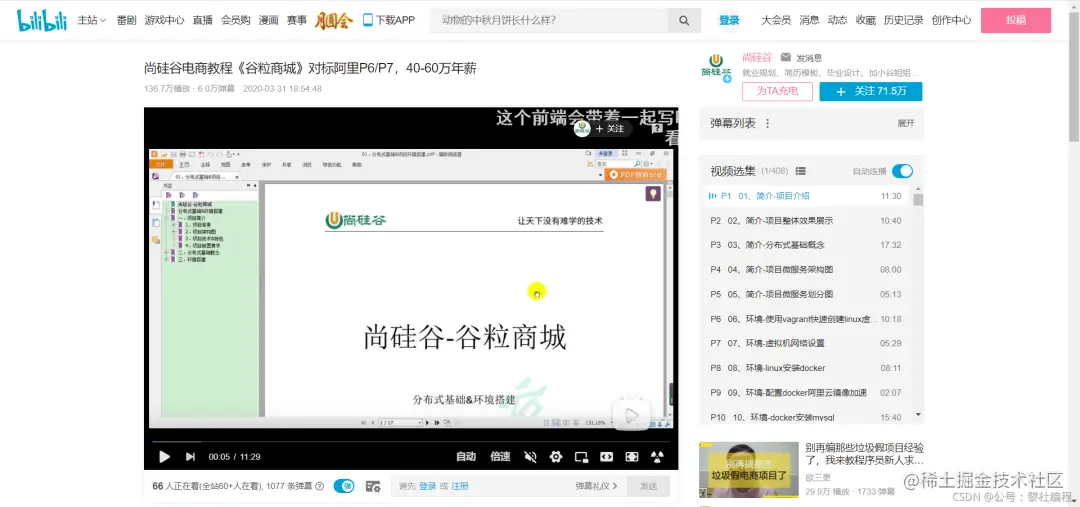Select episode P3 03、简介-分布式基础概念
The width and height of the screenshot is (1080, 507).
805,245
